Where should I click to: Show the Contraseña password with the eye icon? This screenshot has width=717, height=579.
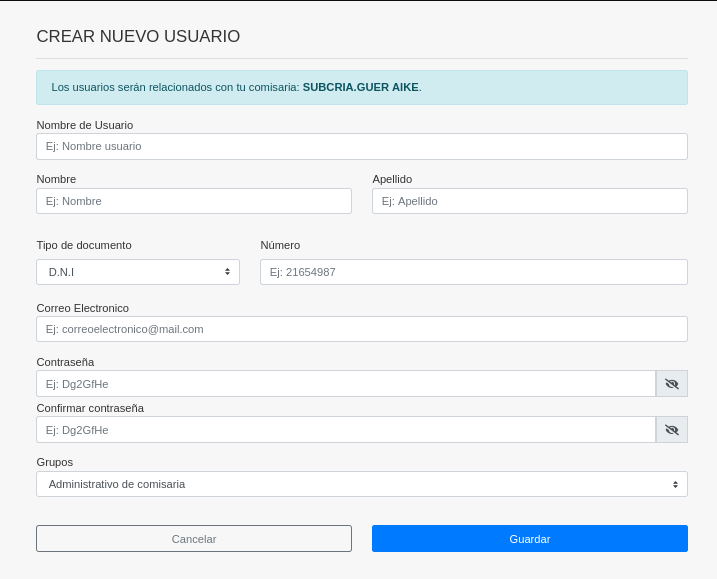pos(671,384)
